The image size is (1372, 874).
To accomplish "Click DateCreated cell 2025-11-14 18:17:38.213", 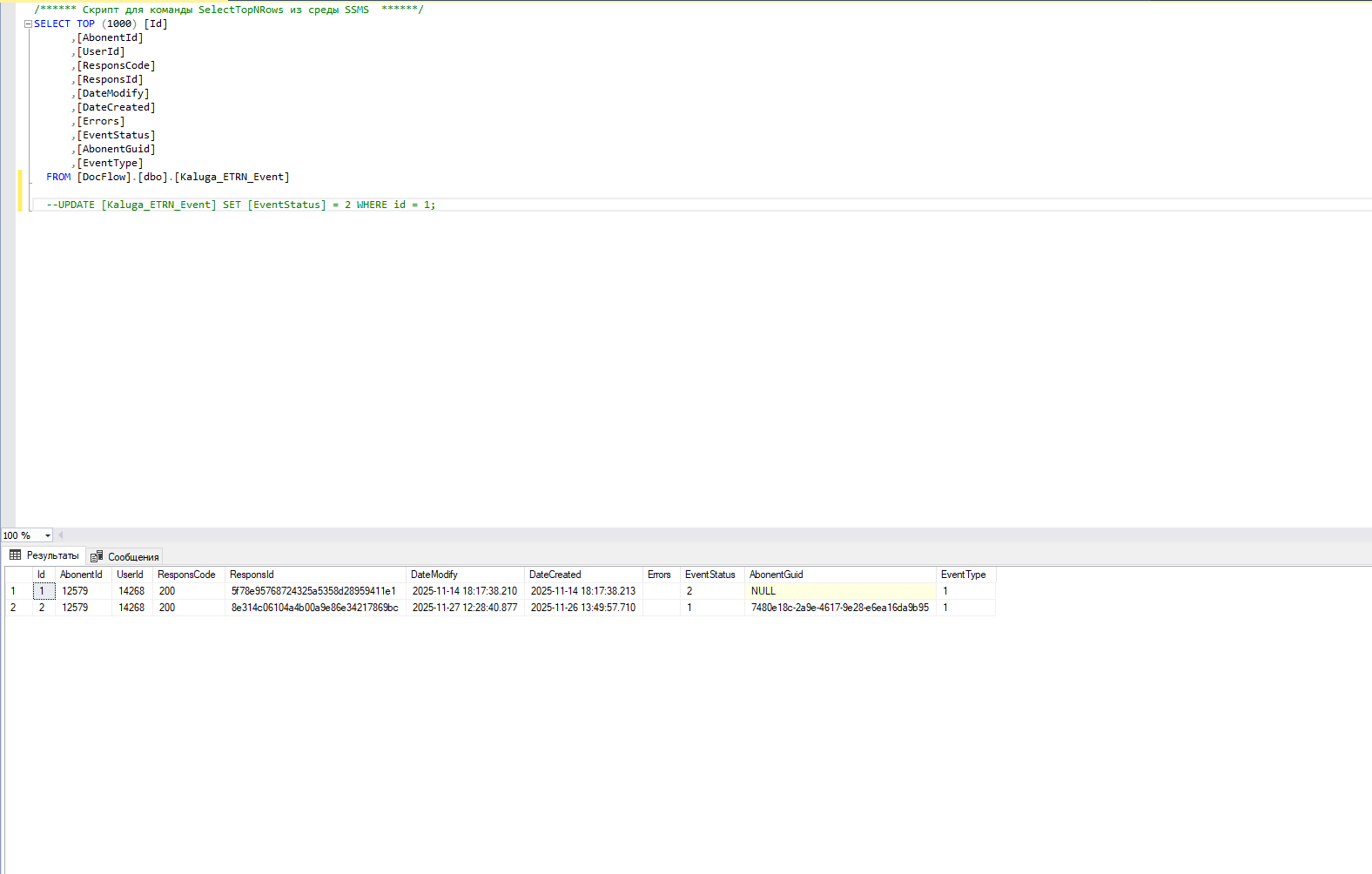I will click(x=583, y=591).
